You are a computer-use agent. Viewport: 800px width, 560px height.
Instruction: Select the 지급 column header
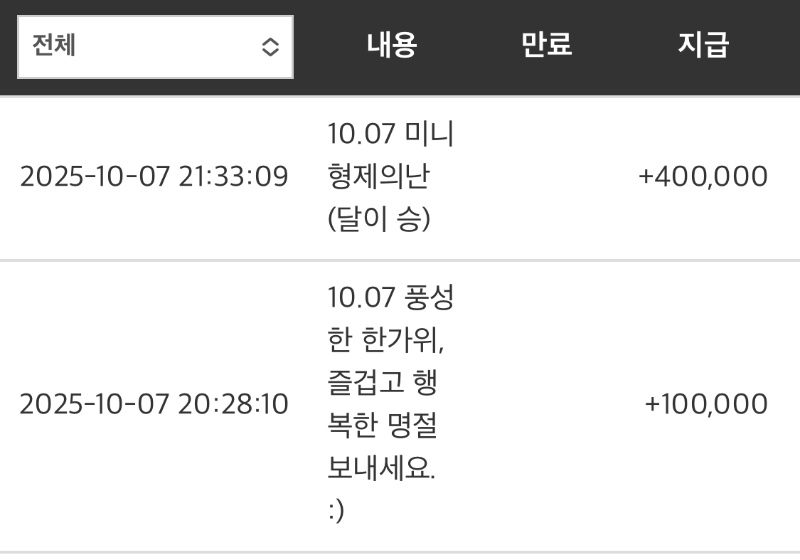pos(703,45)
